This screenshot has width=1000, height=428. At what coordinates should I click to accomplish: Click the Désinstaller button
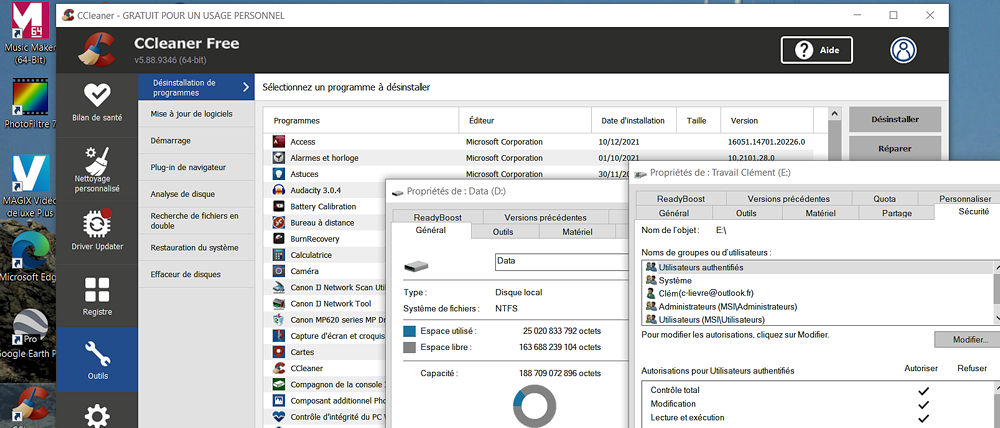click(x=895, y=119)
